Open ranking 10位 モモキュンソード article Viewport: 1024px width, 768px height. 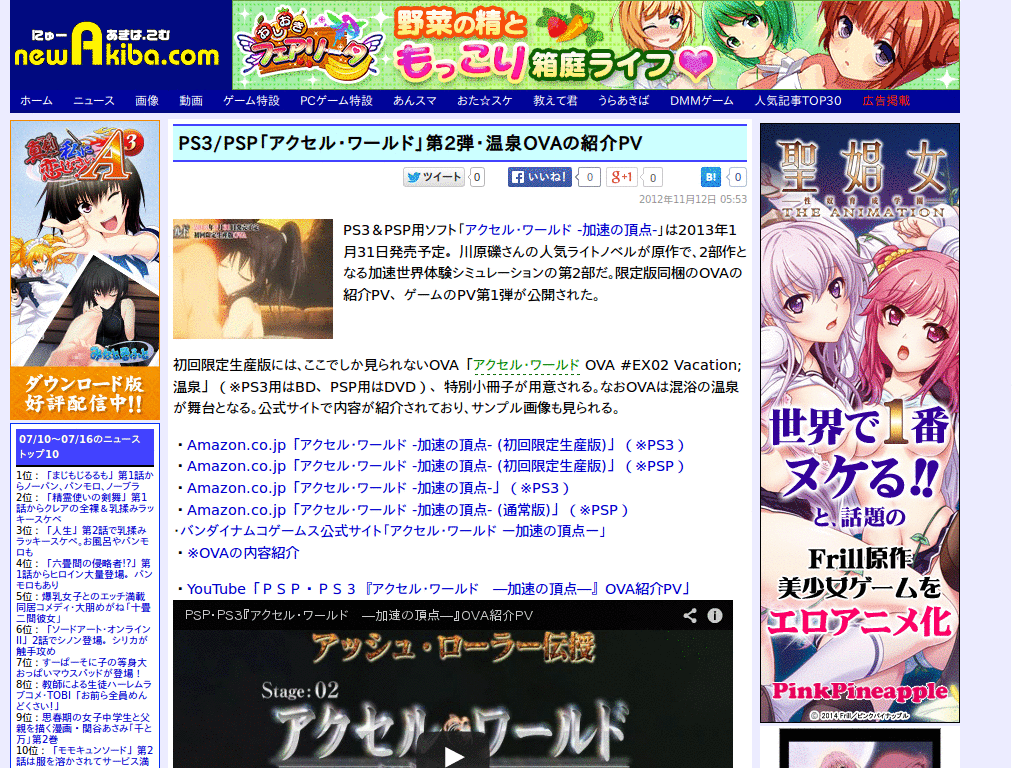coord(85,756)
